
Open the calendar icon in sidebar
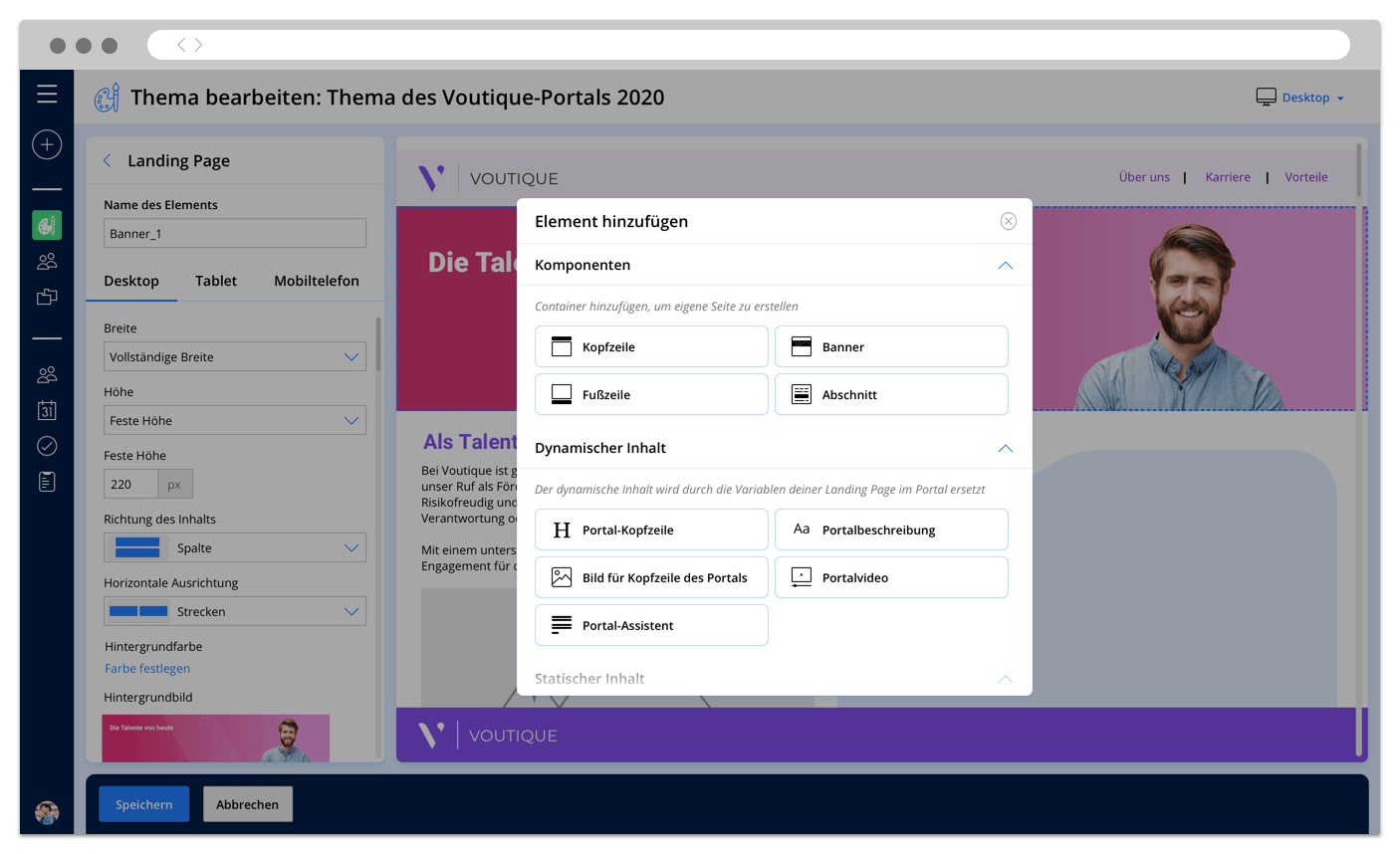tap(47, 410)
